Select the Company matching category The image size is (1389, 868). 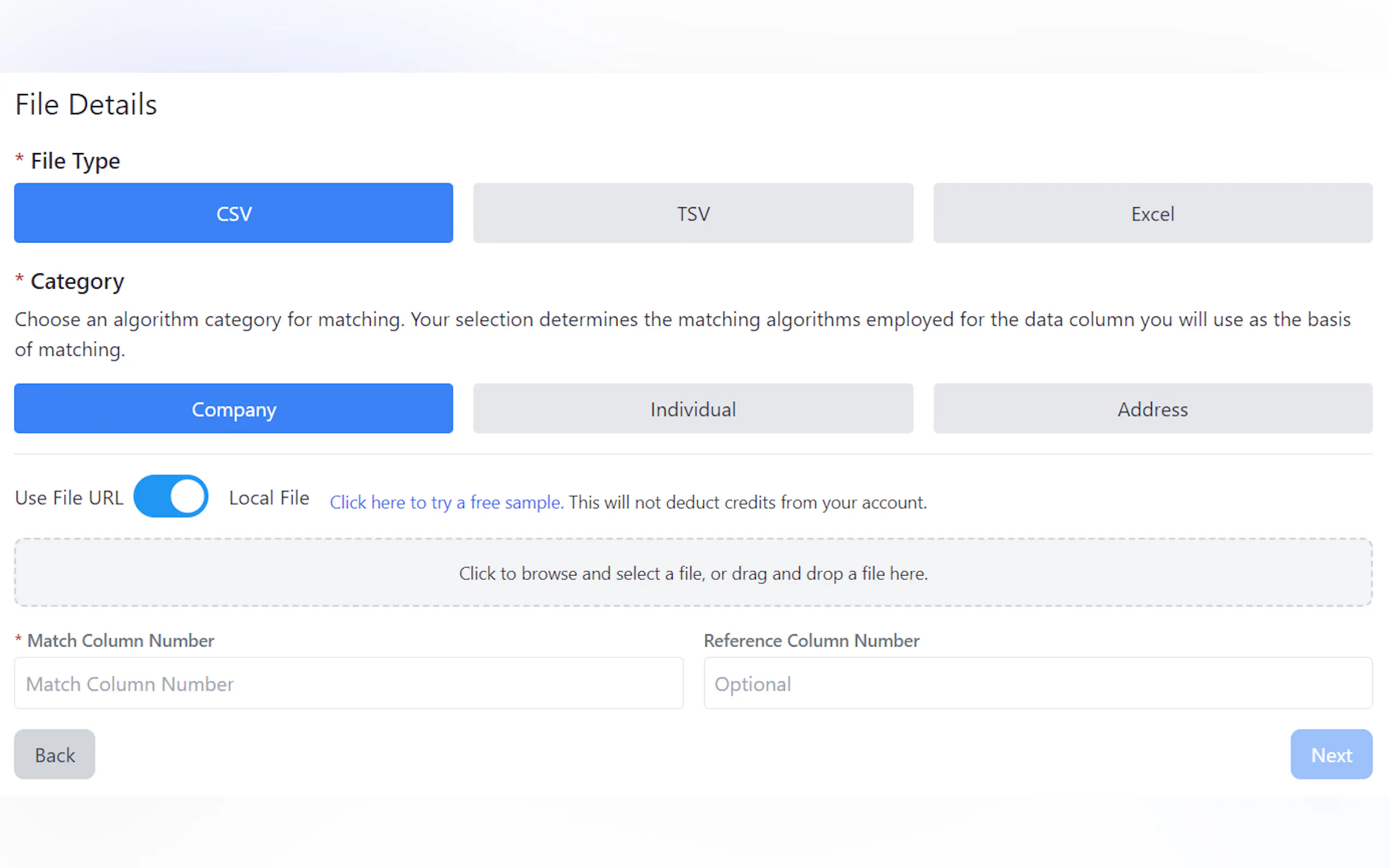tap(233, 409)
